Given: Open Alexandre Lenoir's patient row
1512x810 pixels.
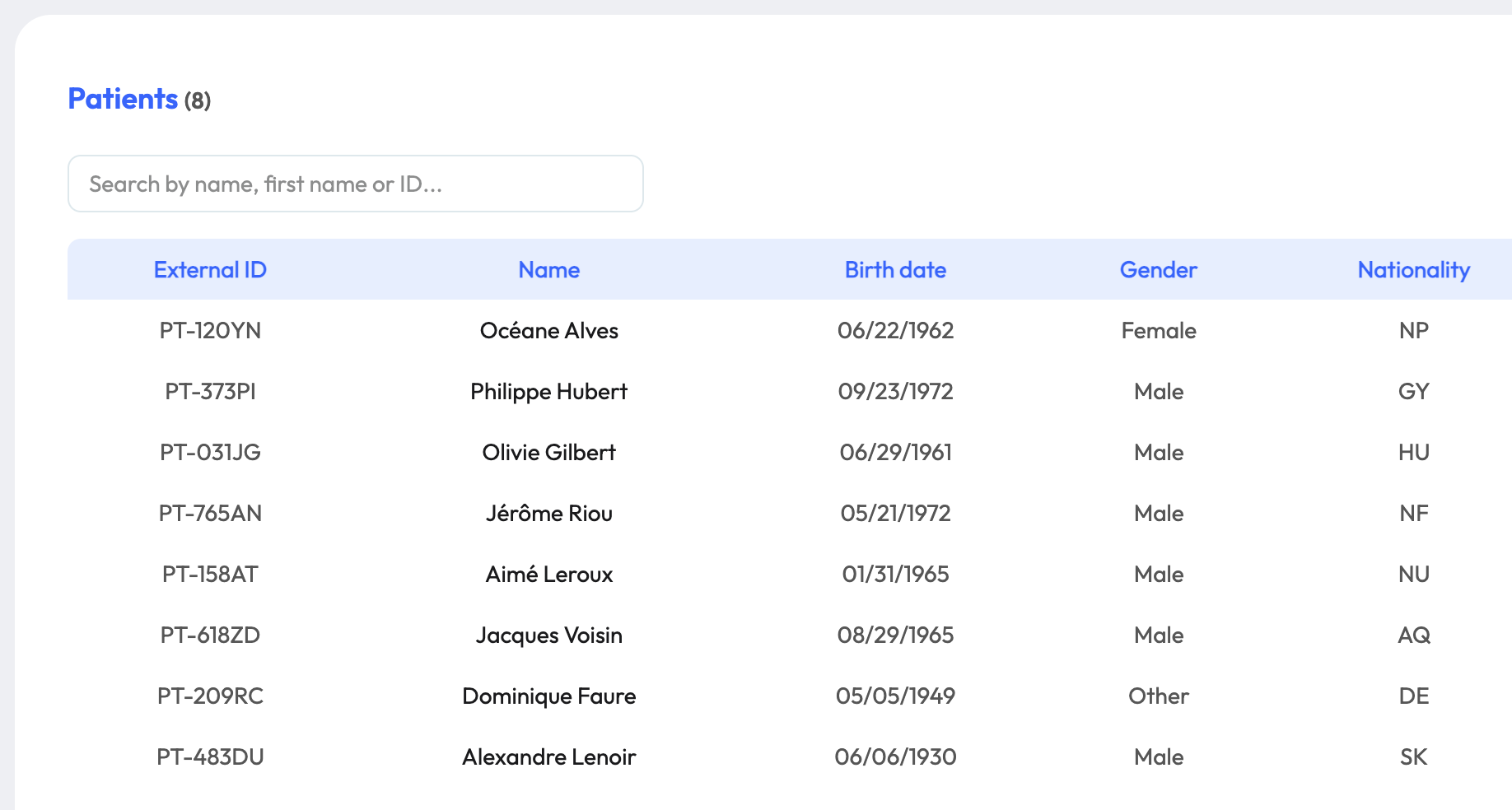Looking at the screenshot, I should pos(548,757).
